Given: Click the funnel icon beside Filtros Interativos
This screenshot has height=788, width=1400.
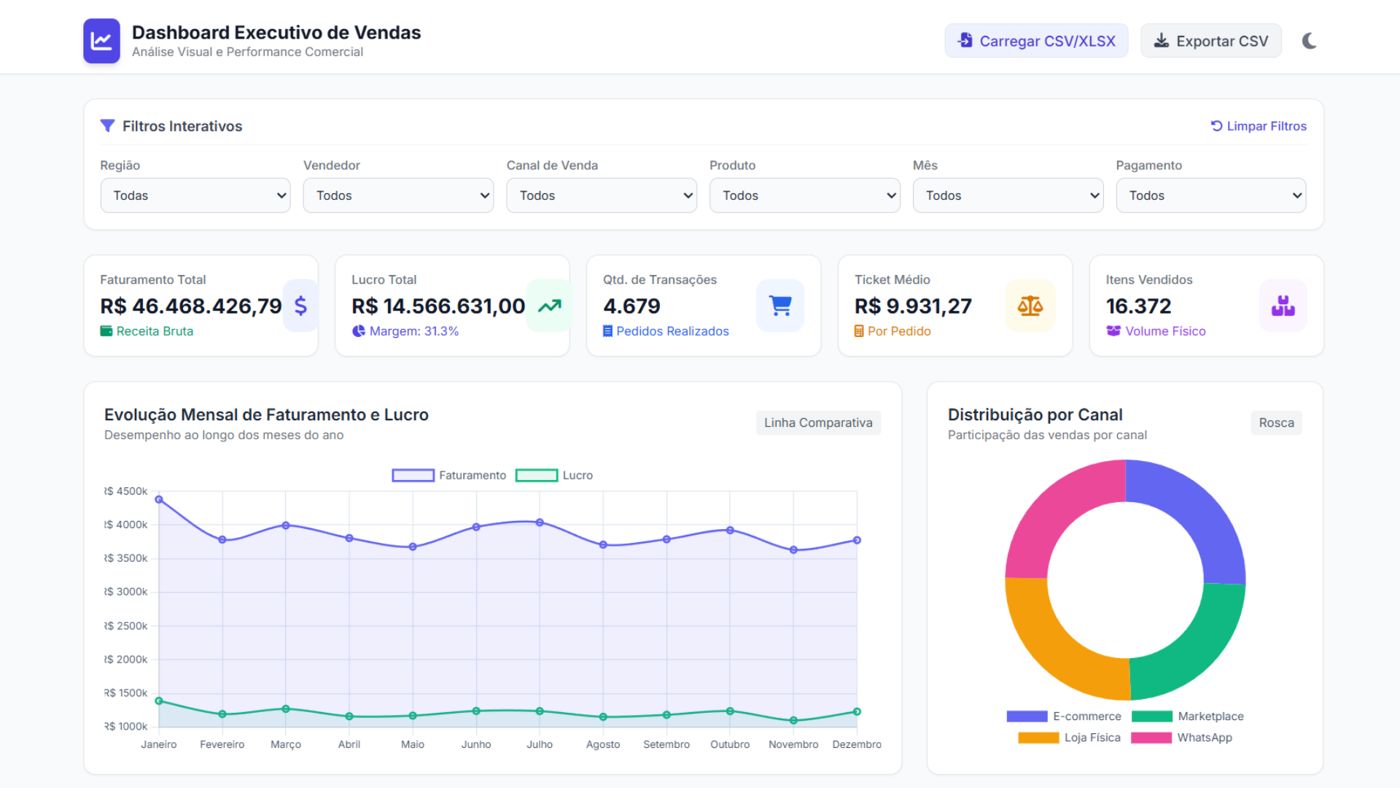Looking at the screenshot, I should [x=107, y=126].
